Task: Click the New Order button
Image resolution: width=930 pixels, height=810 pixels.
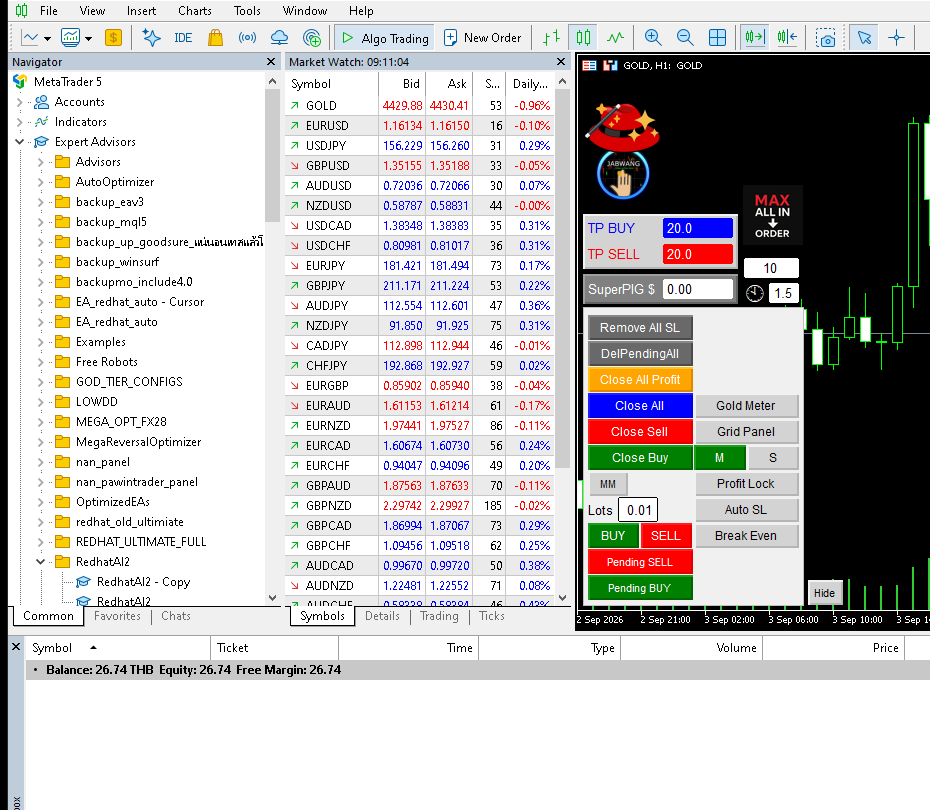Action: pos(482,38)
